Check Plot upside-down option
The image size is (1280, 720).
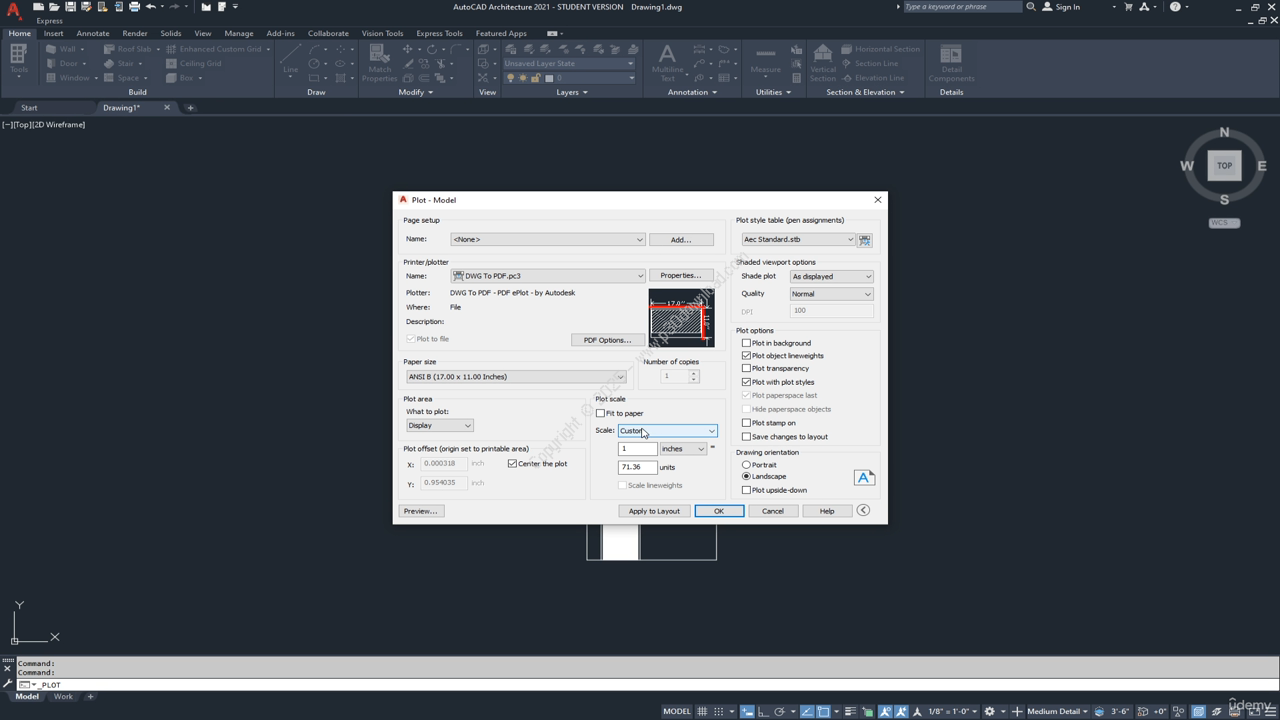(x=746, y=490)
